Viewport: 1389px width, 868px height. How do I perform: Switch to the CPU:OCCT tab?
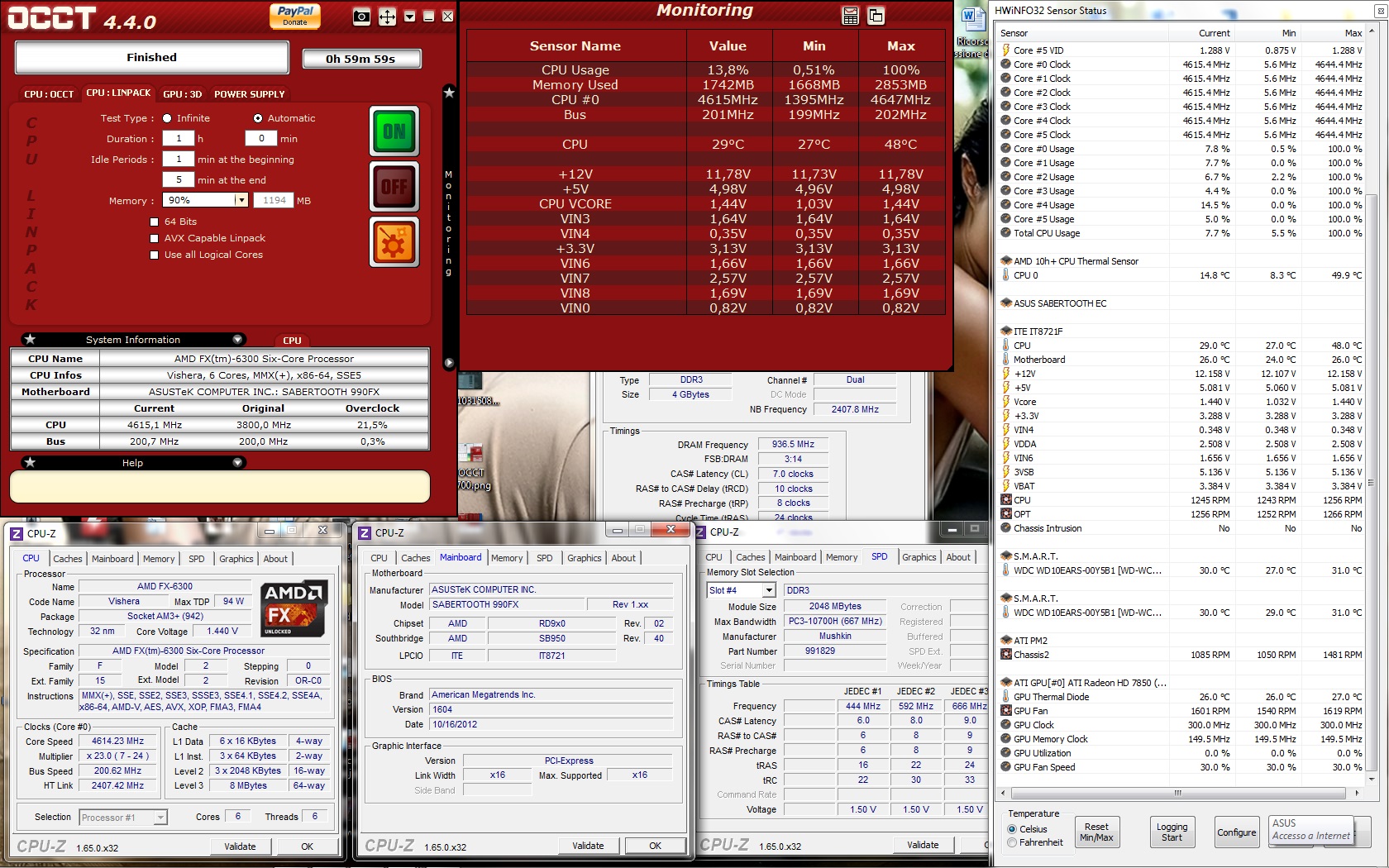click(49, 94)
